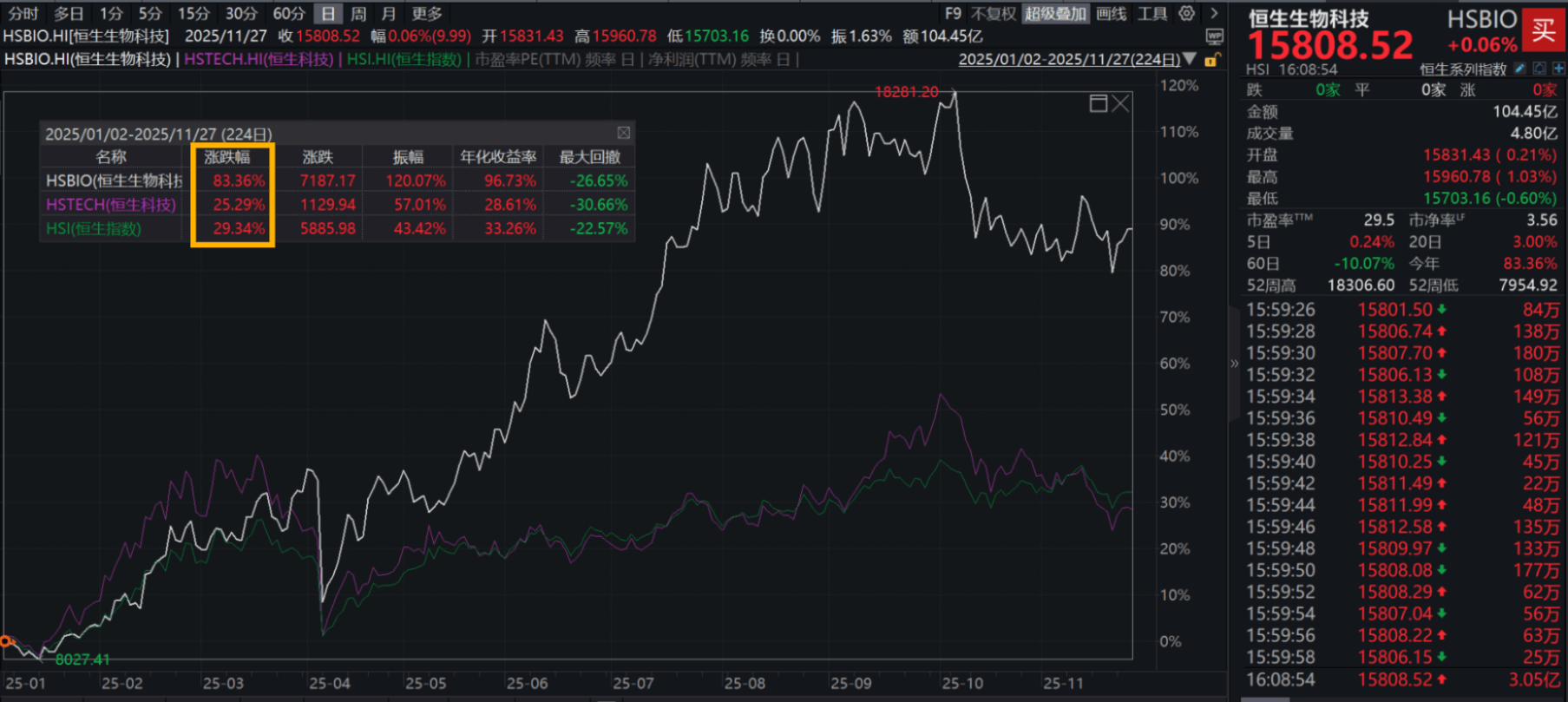Viewport: 1568px width, 702px height.
Task: Click the WP icon below the toolbar
Action: click(x=1215, y=36)
